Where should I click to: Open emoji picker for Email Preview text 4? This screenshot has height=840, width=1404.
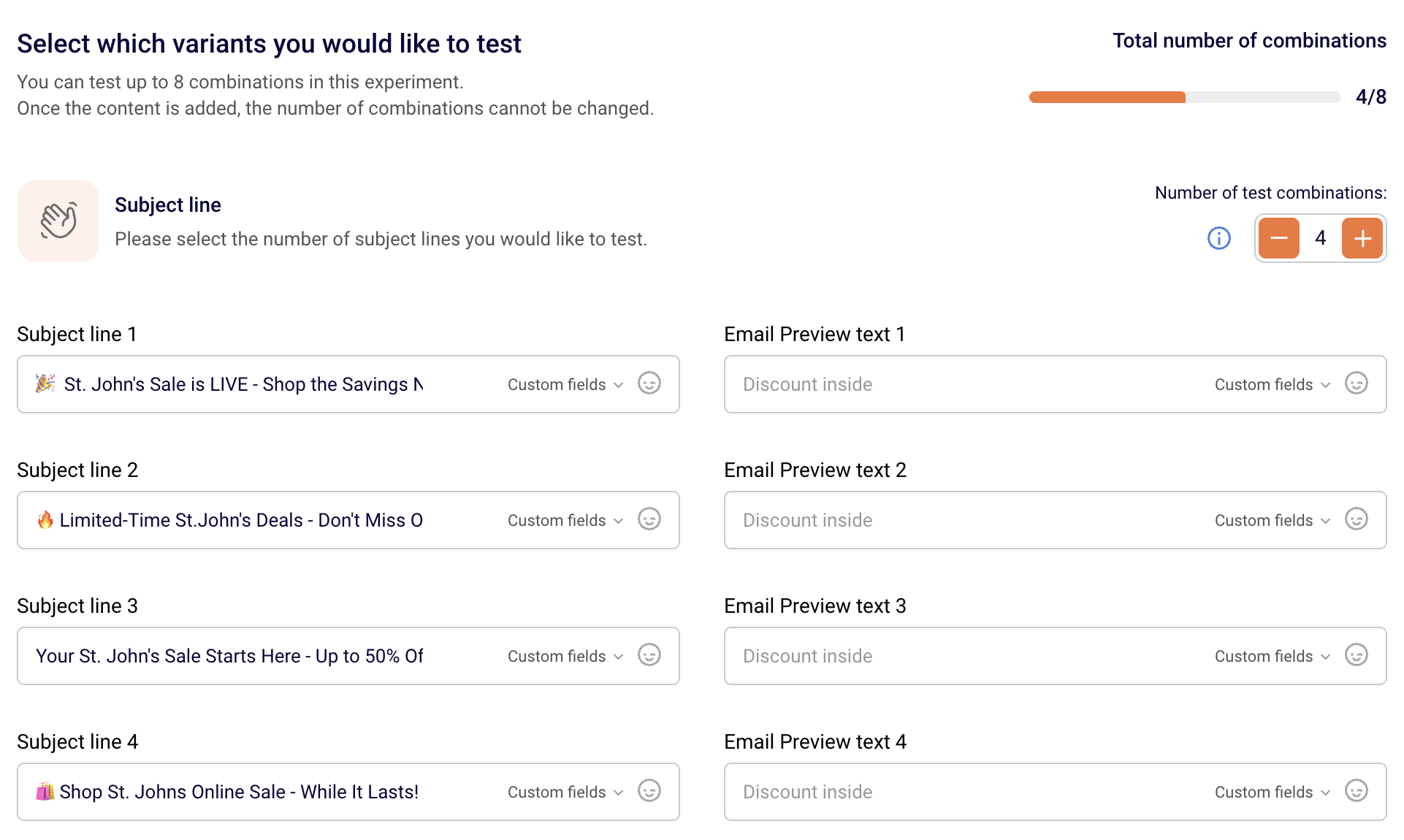tap(1356, 791)
